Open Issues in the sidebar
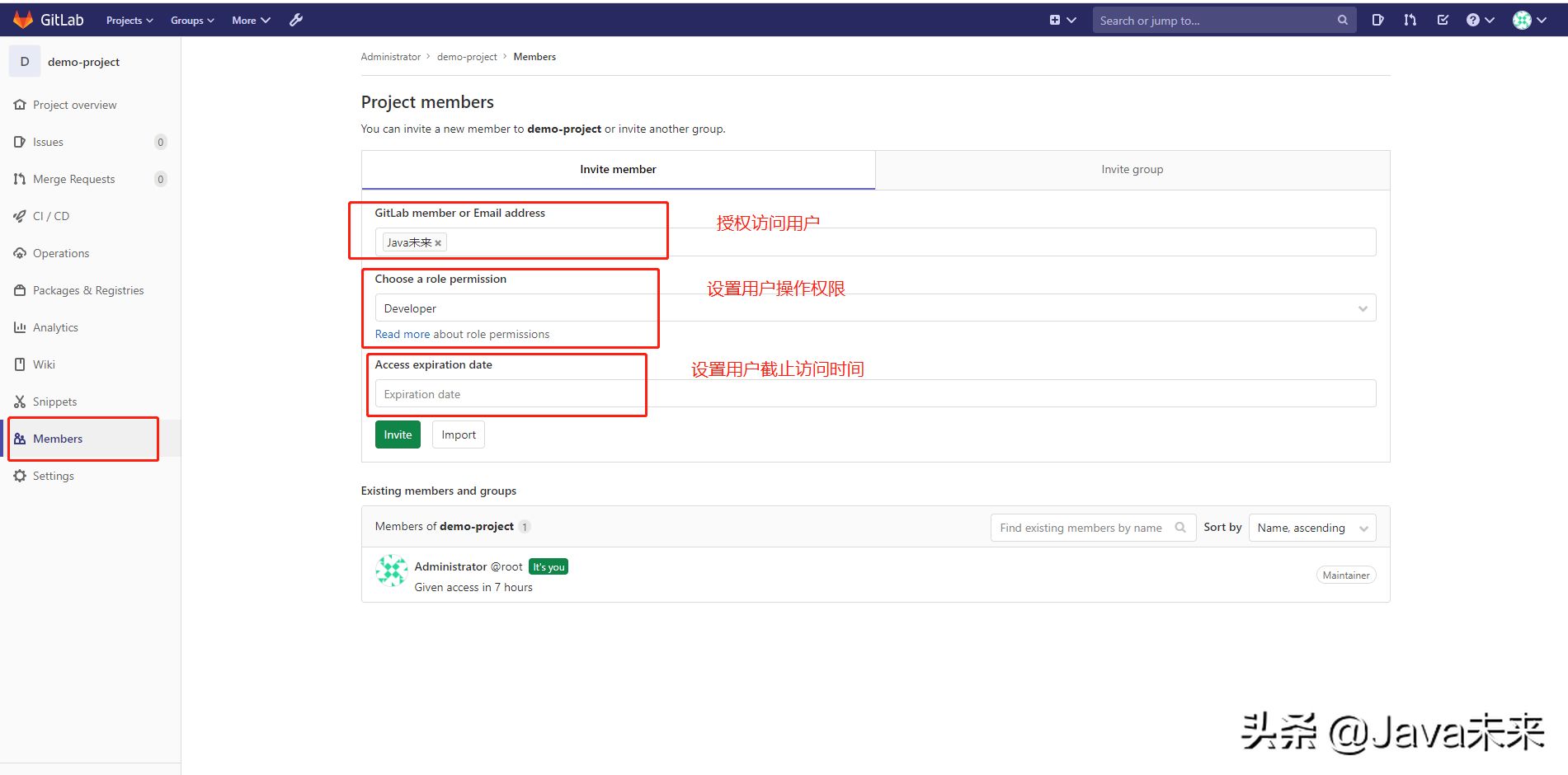 [48, 142]
